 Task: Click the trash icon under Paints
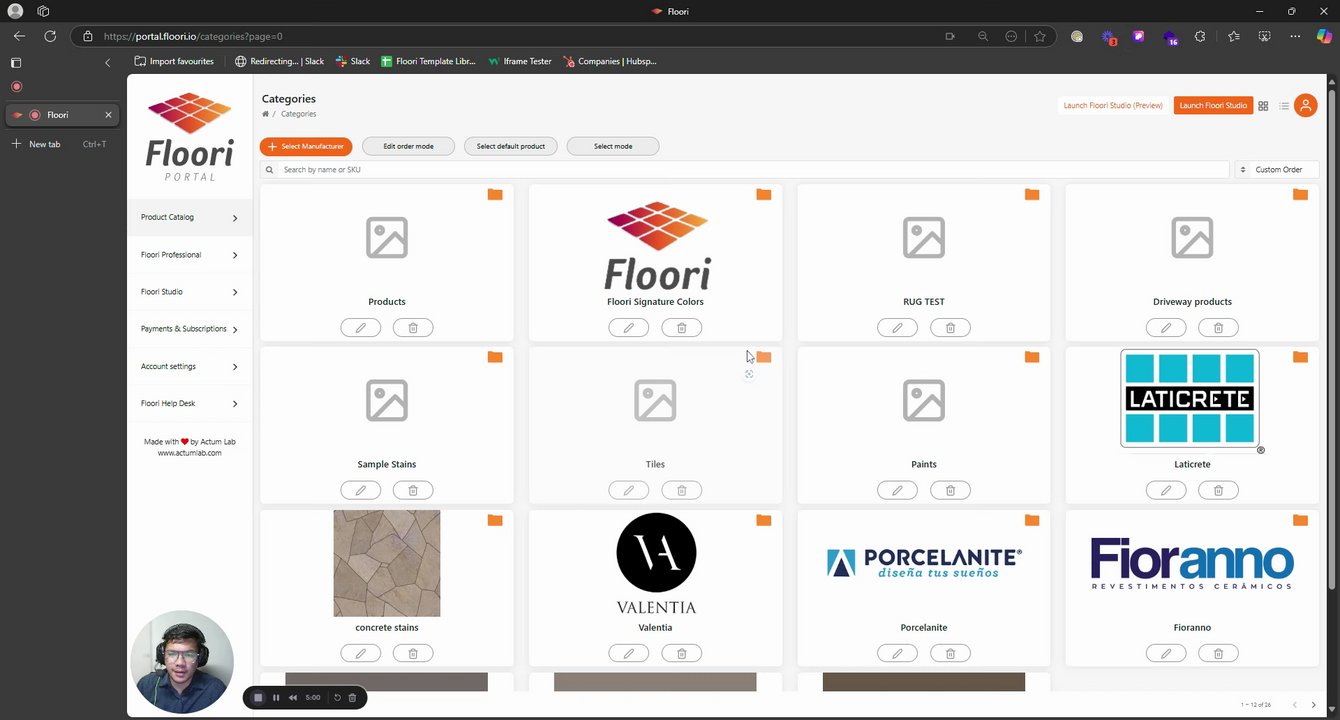tap(950, 491)
